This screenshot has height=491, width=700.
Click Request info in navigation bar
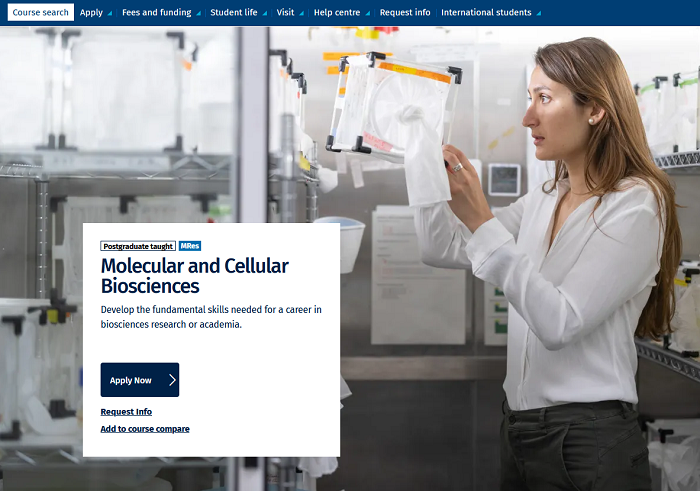coord(405,12)
